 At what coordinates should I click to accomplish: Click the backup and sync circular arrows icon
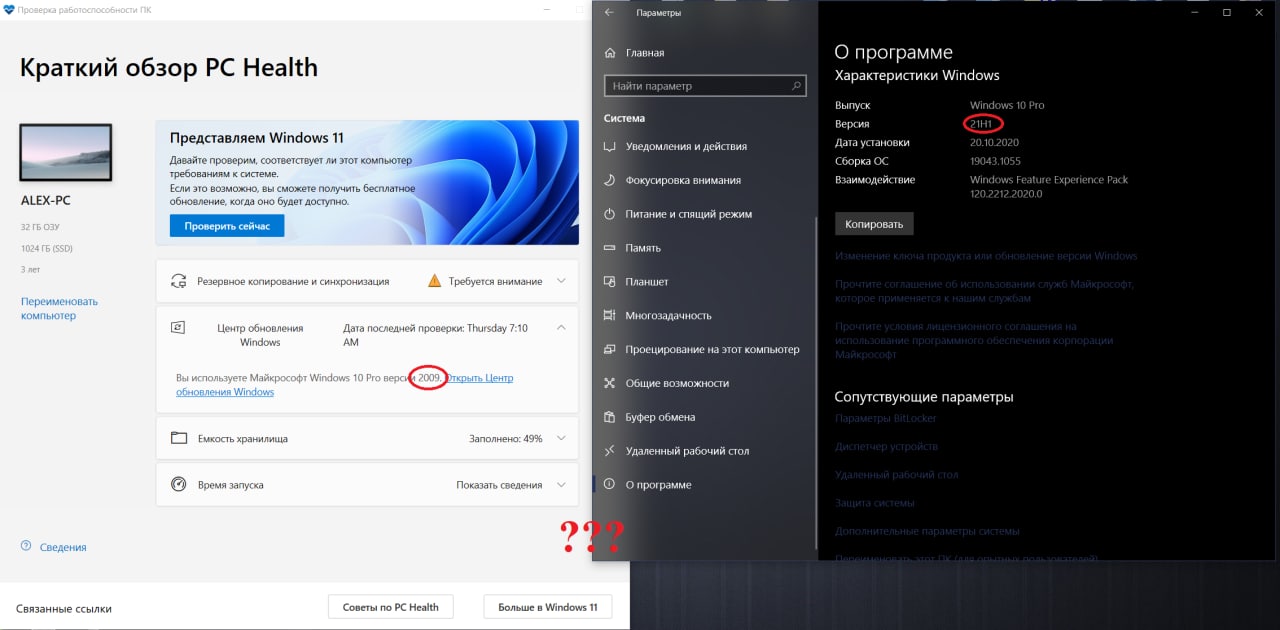point(179,281)
